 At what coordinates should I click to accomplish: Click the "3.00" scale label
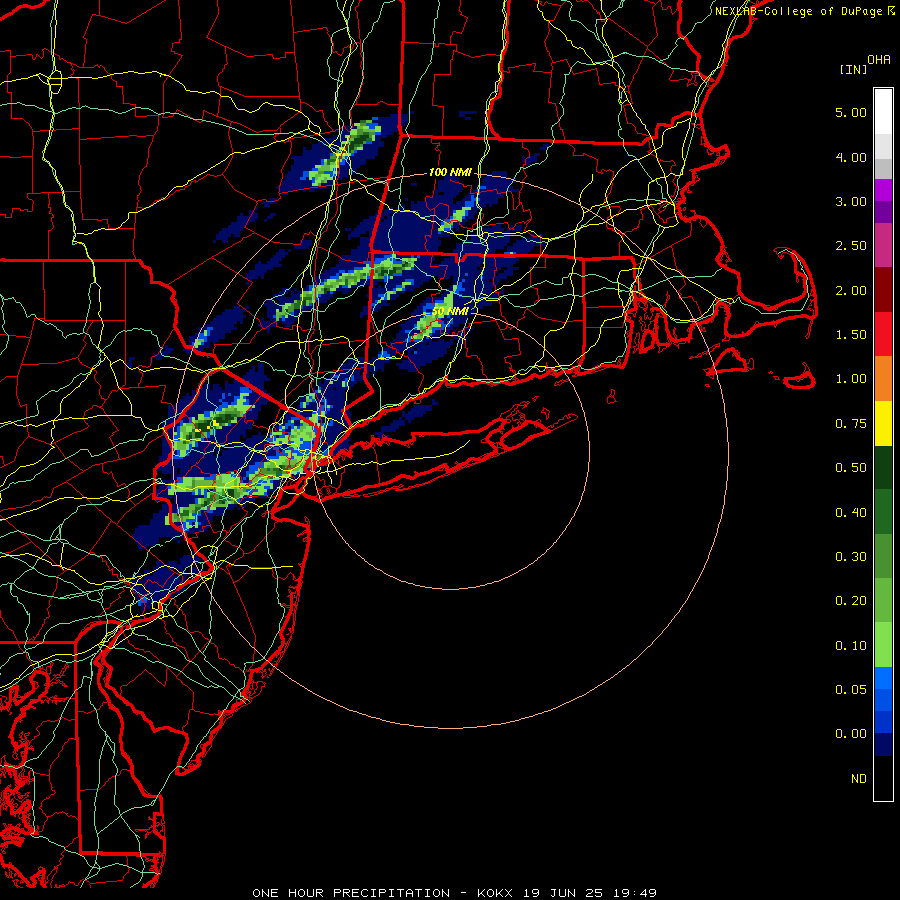click(851, 201)
